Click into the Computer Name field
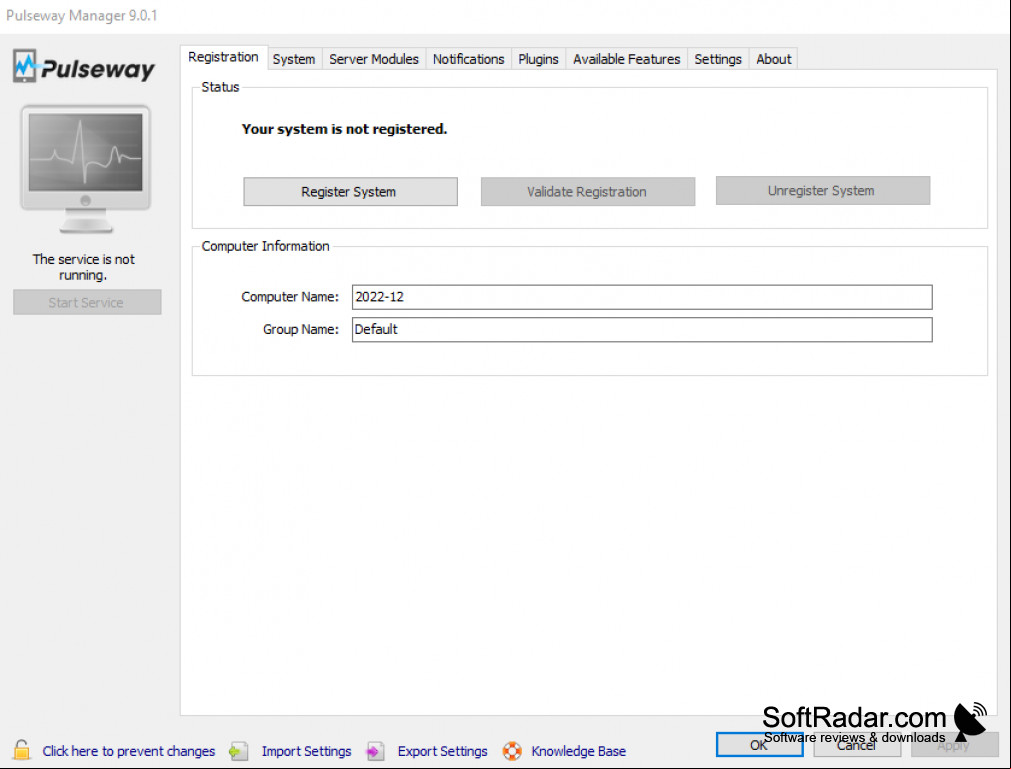Screen dimensions: 1011x769 [x=642, y=297]
